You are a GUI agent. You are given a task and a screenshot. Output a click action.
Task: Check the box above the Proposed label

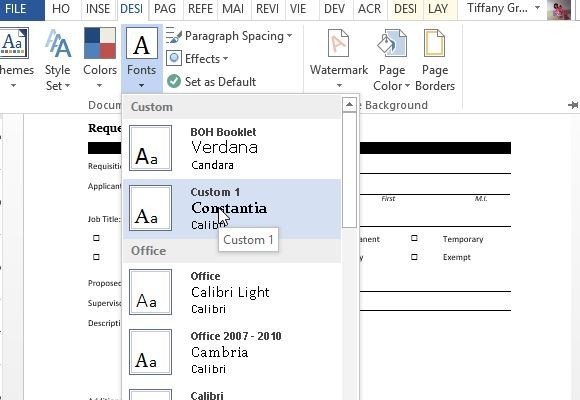97,257
